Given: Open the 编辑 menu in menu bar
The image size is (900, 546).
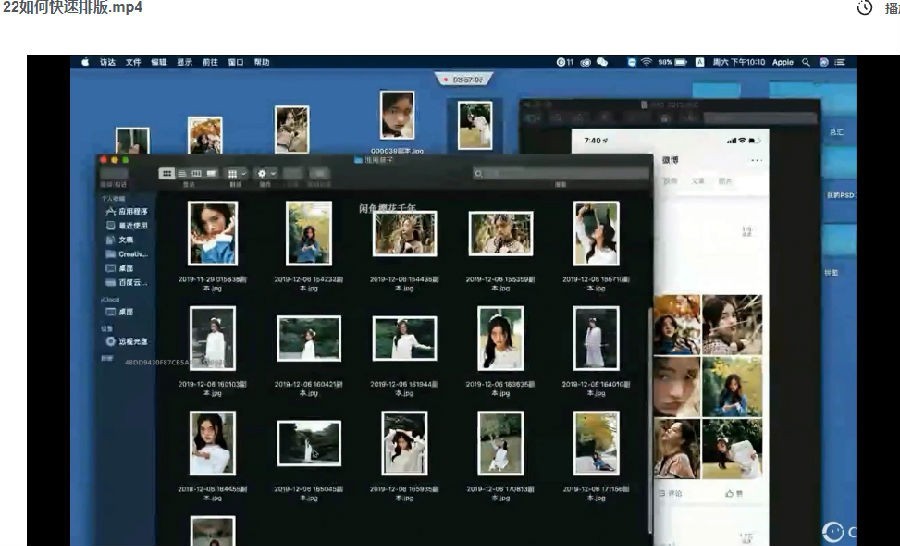Looking at the screenshot, I should click(159, 62).
